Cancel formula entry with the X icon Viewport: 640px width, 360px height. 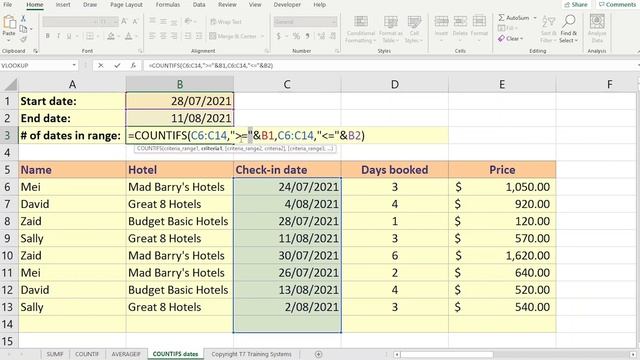pyautogui.click(x=101, y=65)
